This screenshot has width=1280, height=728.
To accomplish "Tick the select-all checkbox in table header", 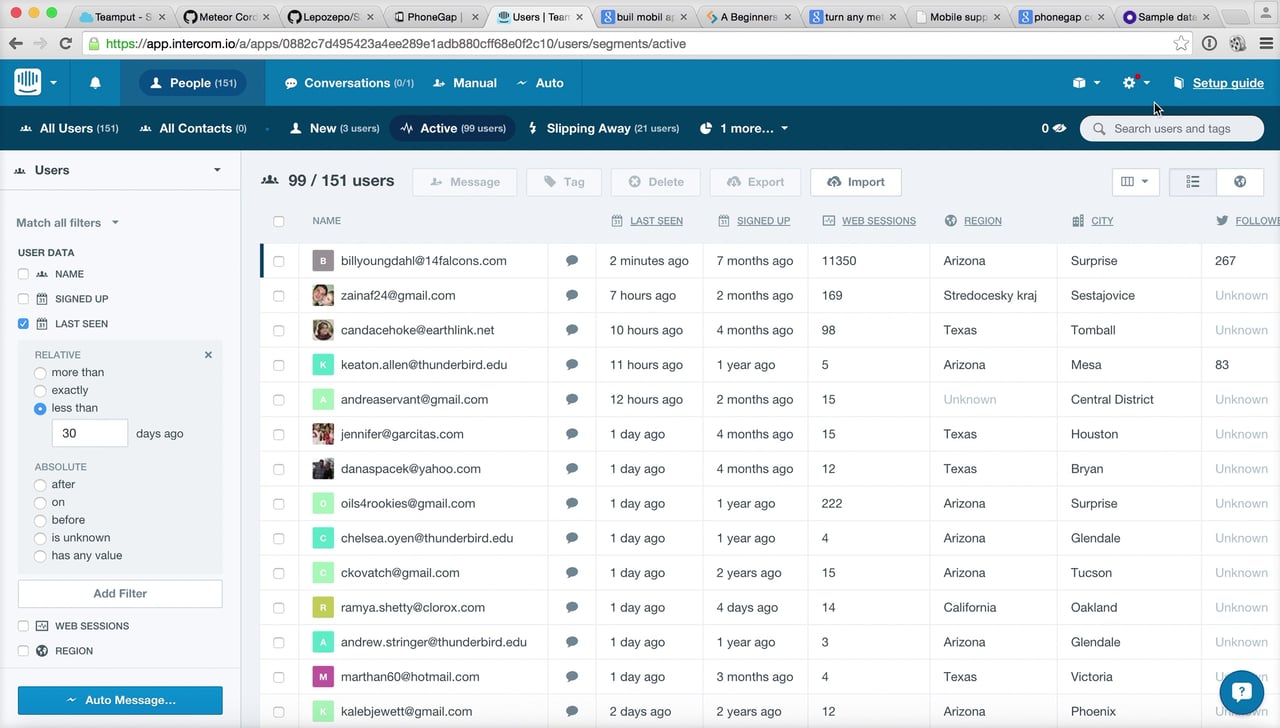I will point(279,221).
